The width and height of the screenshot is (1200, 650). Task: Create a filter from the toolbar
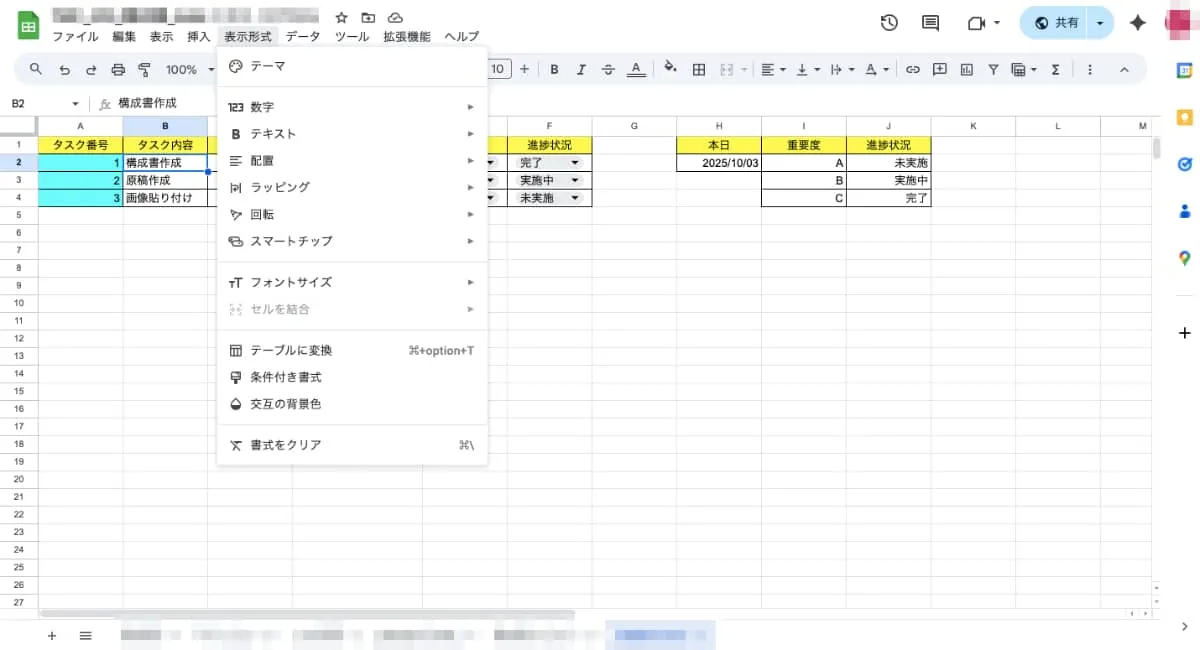(x=992, y=69)
